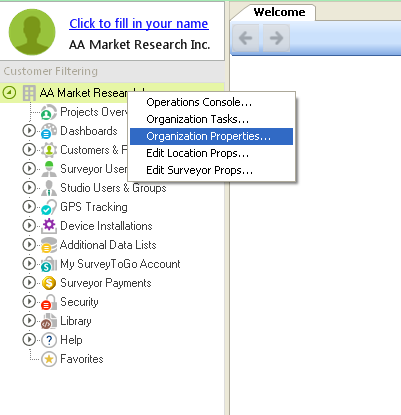This screenshot has width=401, height=415.
Task: Click the AA Market Research organization grid icon
Action: pyautogui.click(x=29, y=93)
